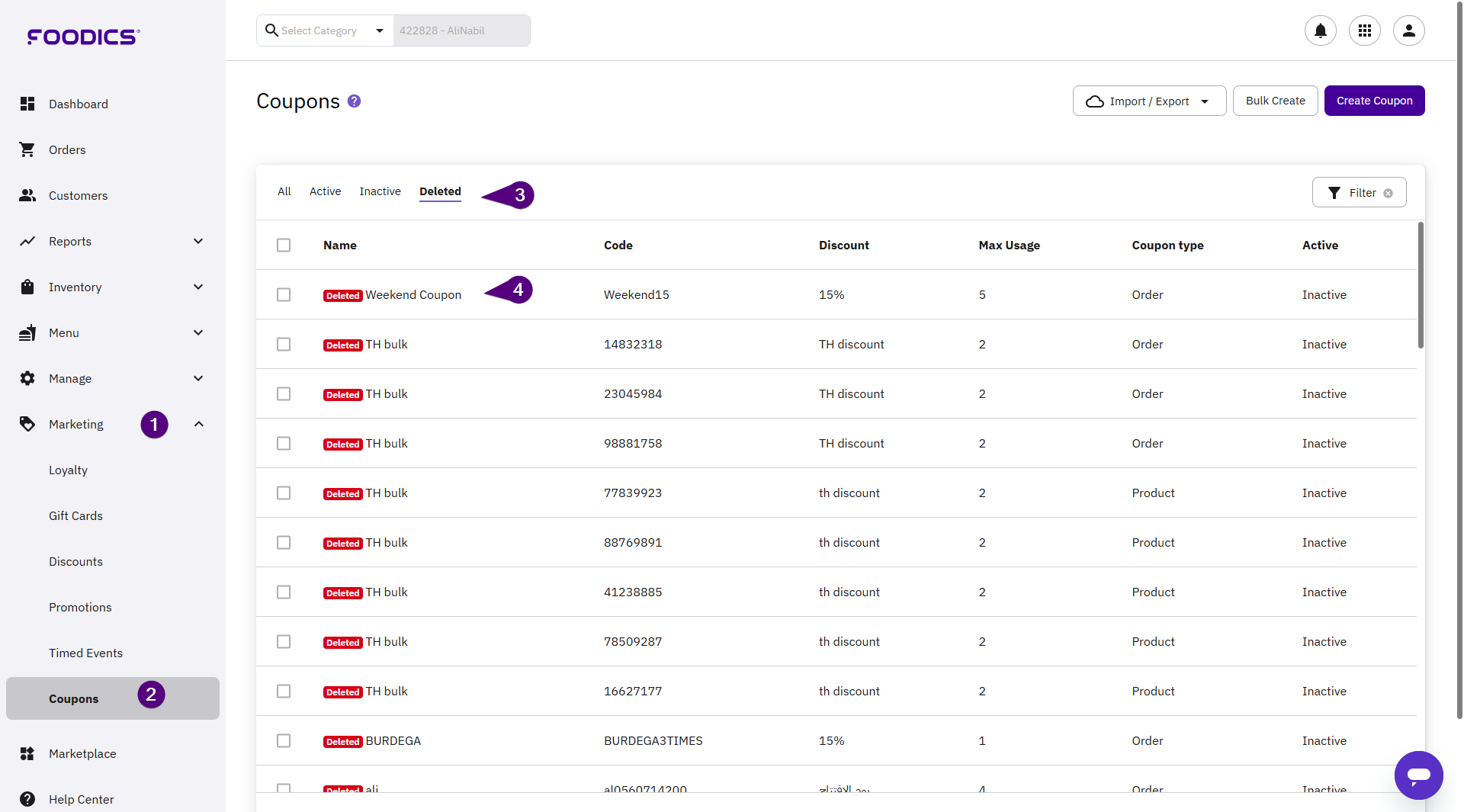The image size is (1464, 812).
Task: Select the Weekend Coupon row checkbox
Action: 284,295
